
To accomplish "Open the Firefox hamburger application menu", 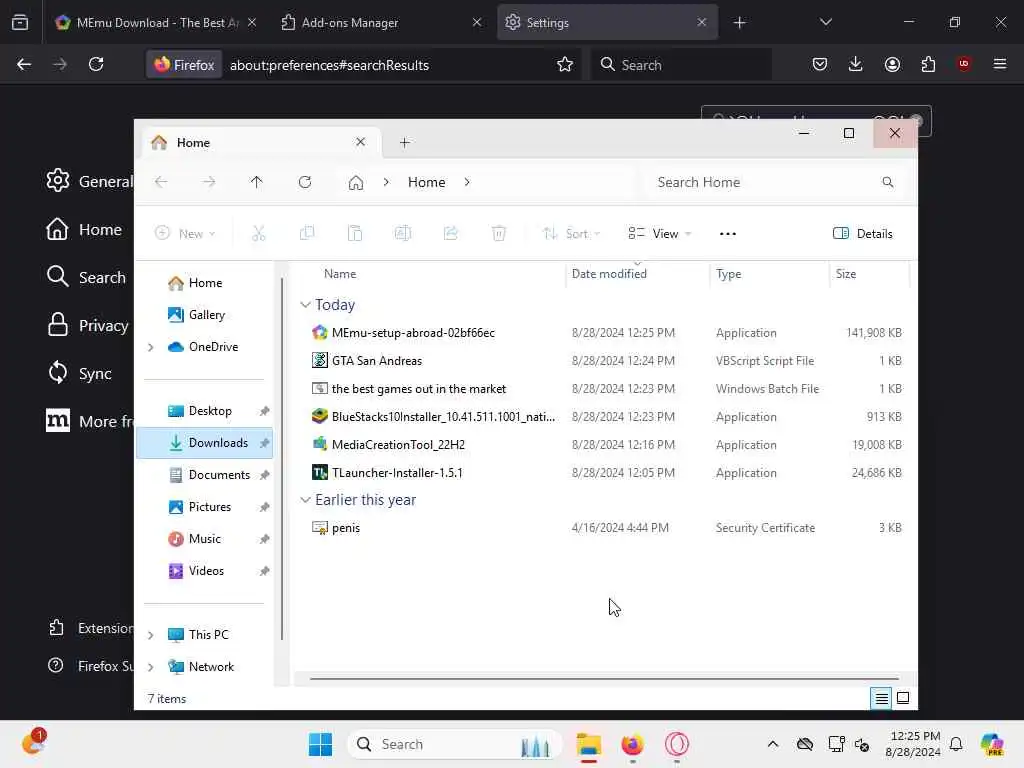I will pyautogui.click(x=1000, y=64).
